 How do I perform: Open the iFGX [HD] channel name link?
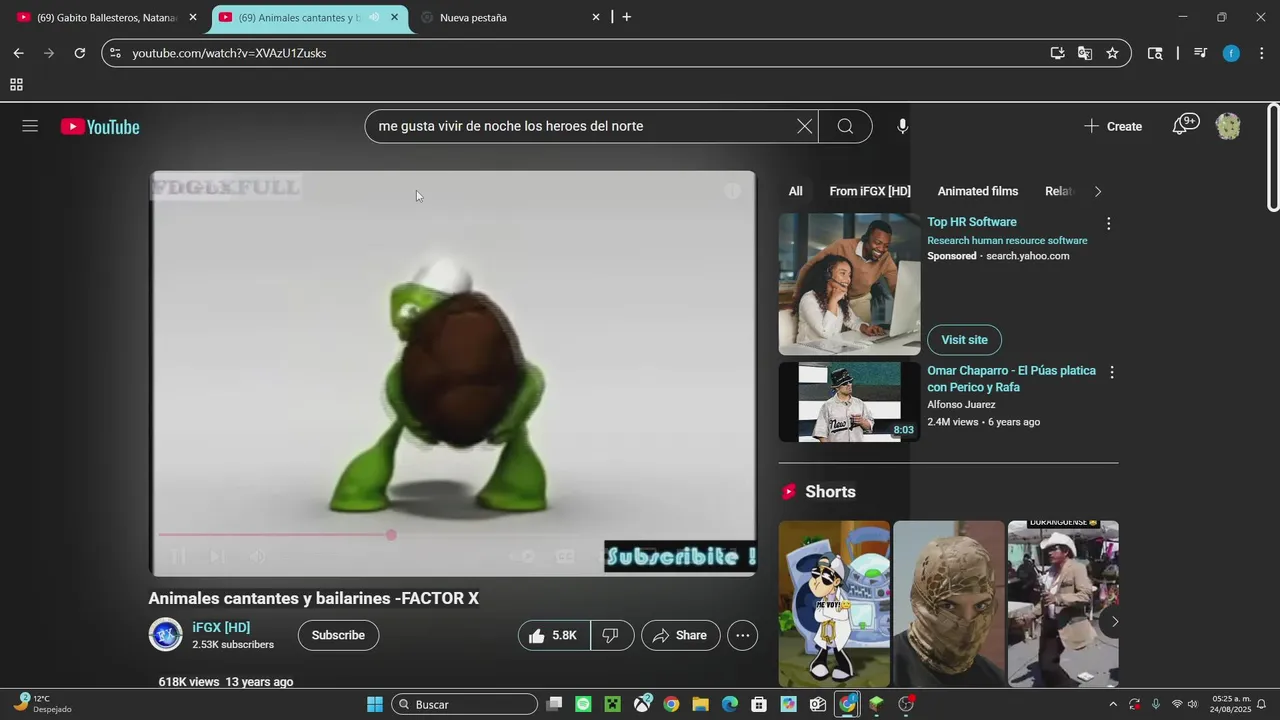[221, 627]
